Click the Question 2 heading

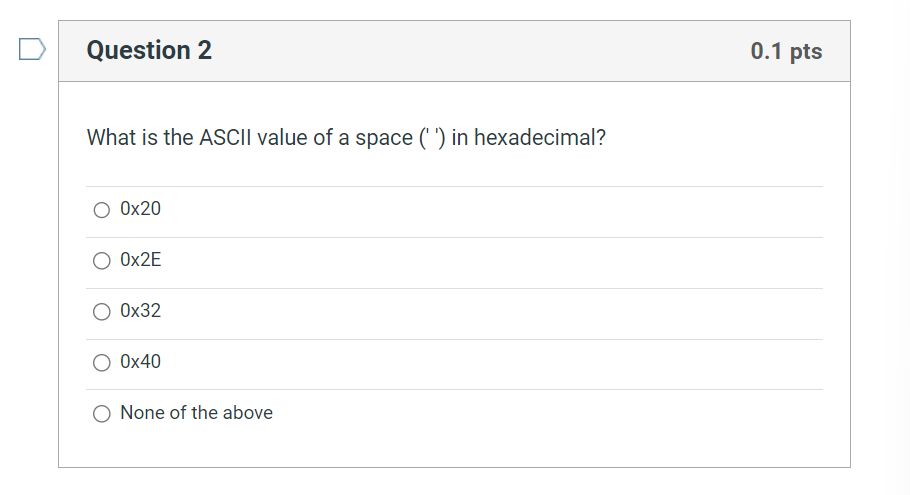149,50
